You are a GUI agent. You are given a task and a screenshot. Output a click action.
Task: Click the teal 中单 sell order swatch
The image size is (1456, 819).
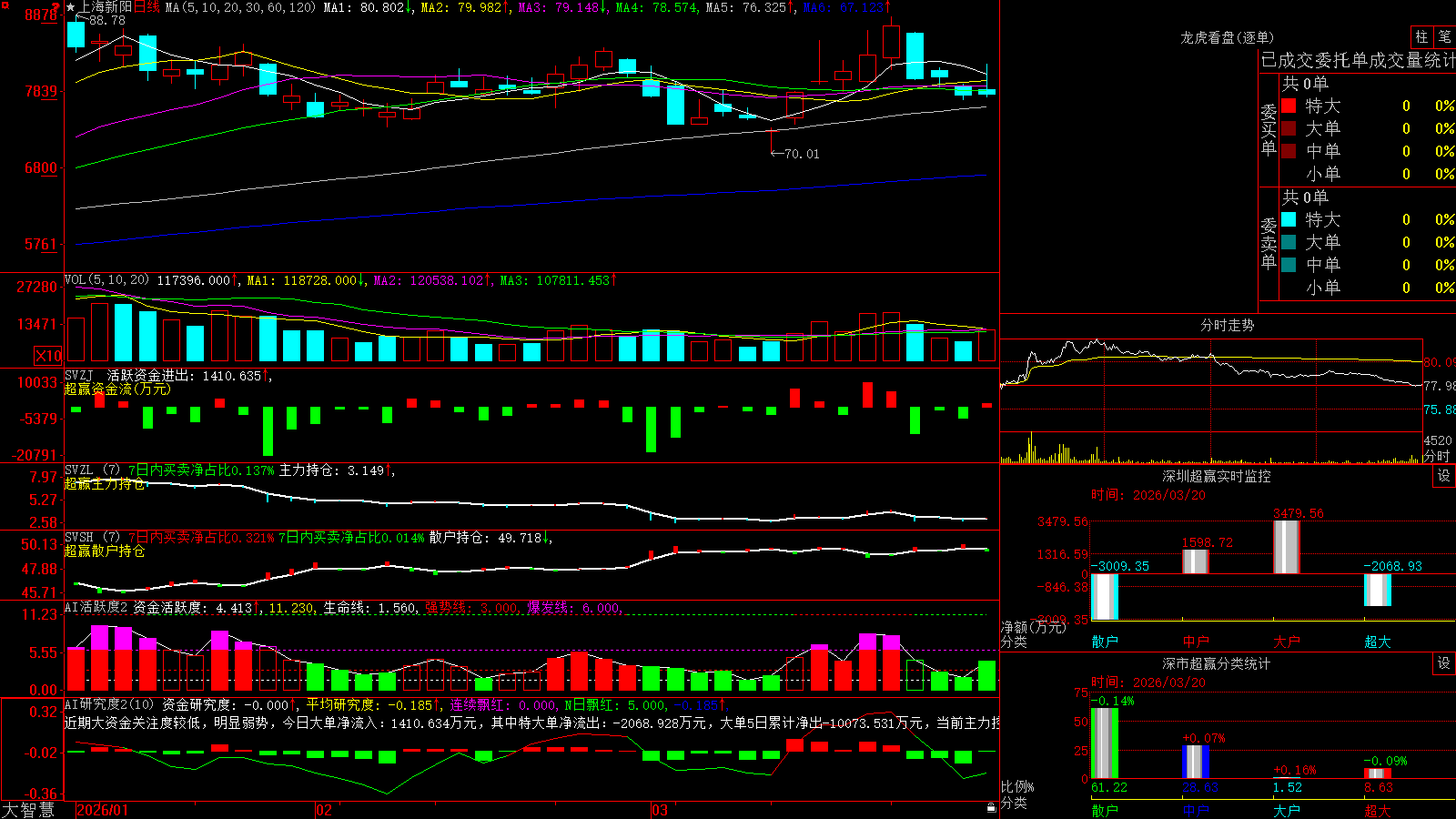[1289, 265]
